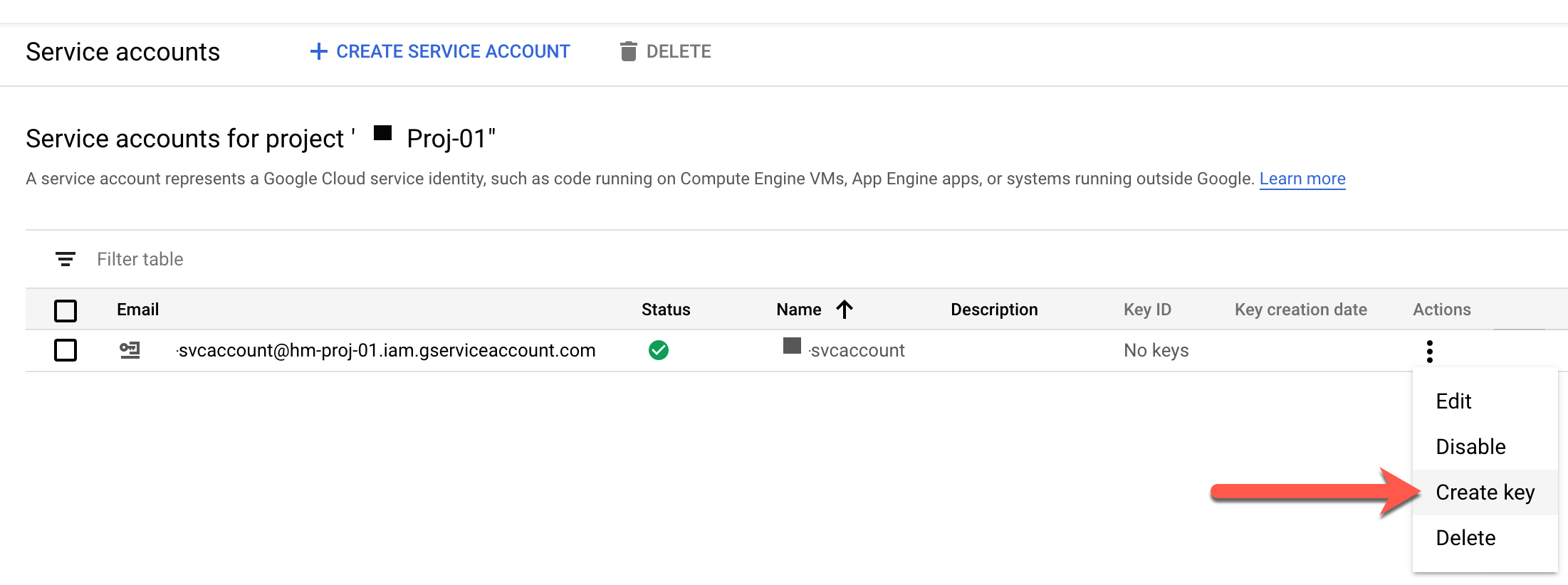Sort by the Email column header

pos(137,310)
